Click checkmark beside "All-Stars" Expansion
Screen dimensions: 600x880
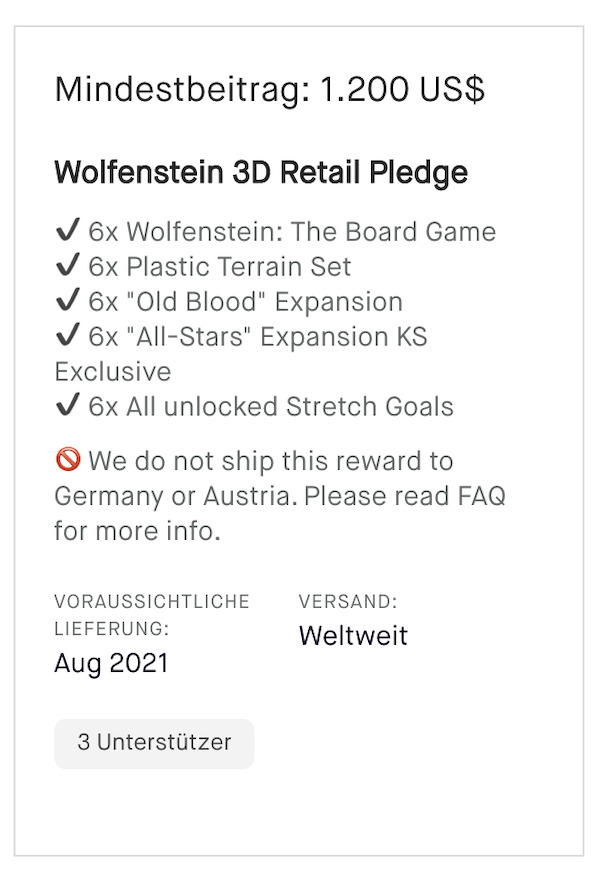[68, 335]
